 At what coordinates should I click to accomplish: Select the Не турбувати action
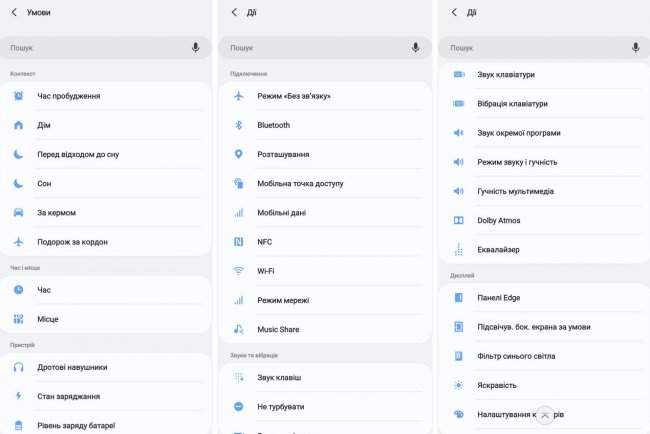[x=280, y=407]
